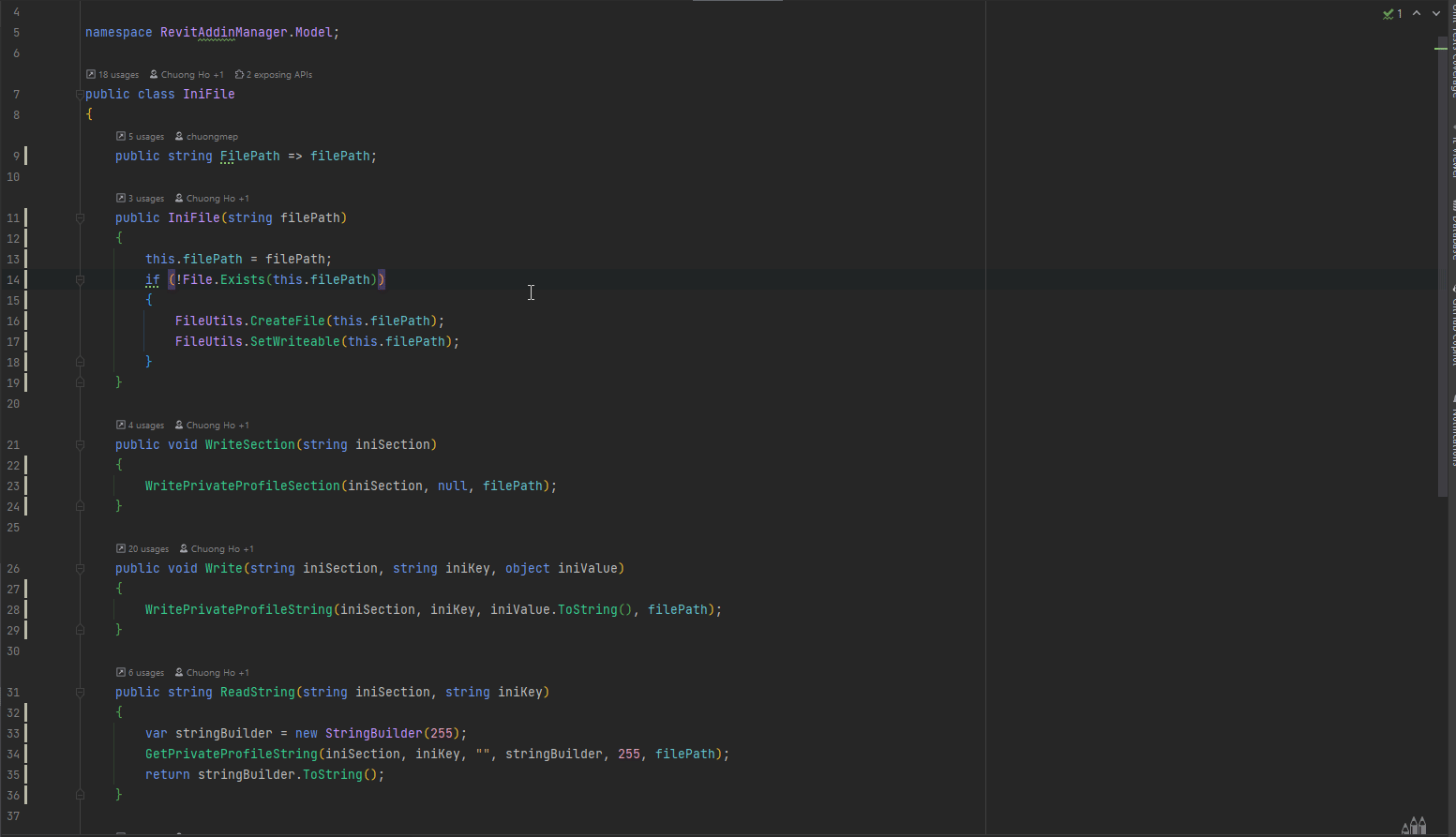Collapse the IniFile constructor fold marker
Image resolution: width=1456 pixels, height=837 pixels.
point(80,218)
